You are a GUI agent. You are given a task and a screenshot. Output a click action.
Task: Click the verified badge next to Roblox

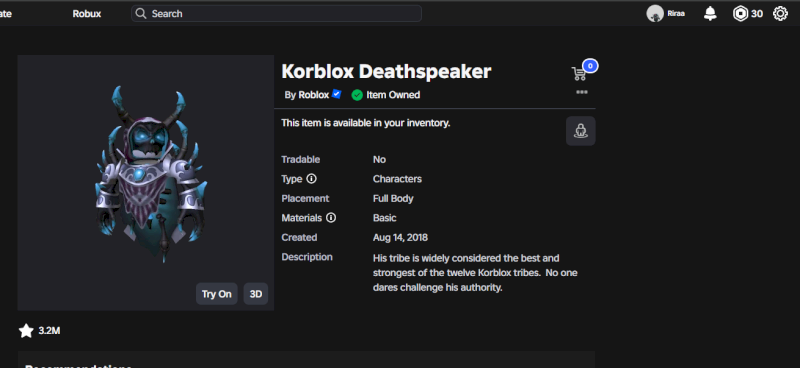click(336, 94)
